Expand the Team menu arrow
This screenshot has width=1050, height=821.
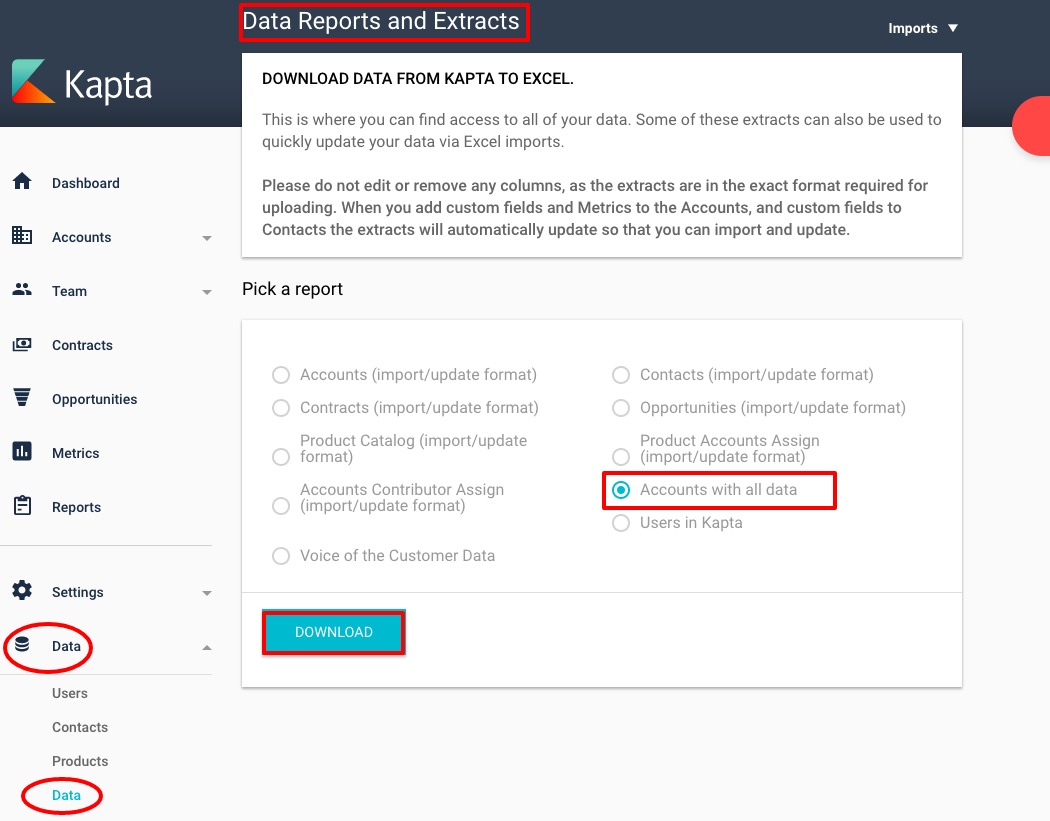(207, 292)
